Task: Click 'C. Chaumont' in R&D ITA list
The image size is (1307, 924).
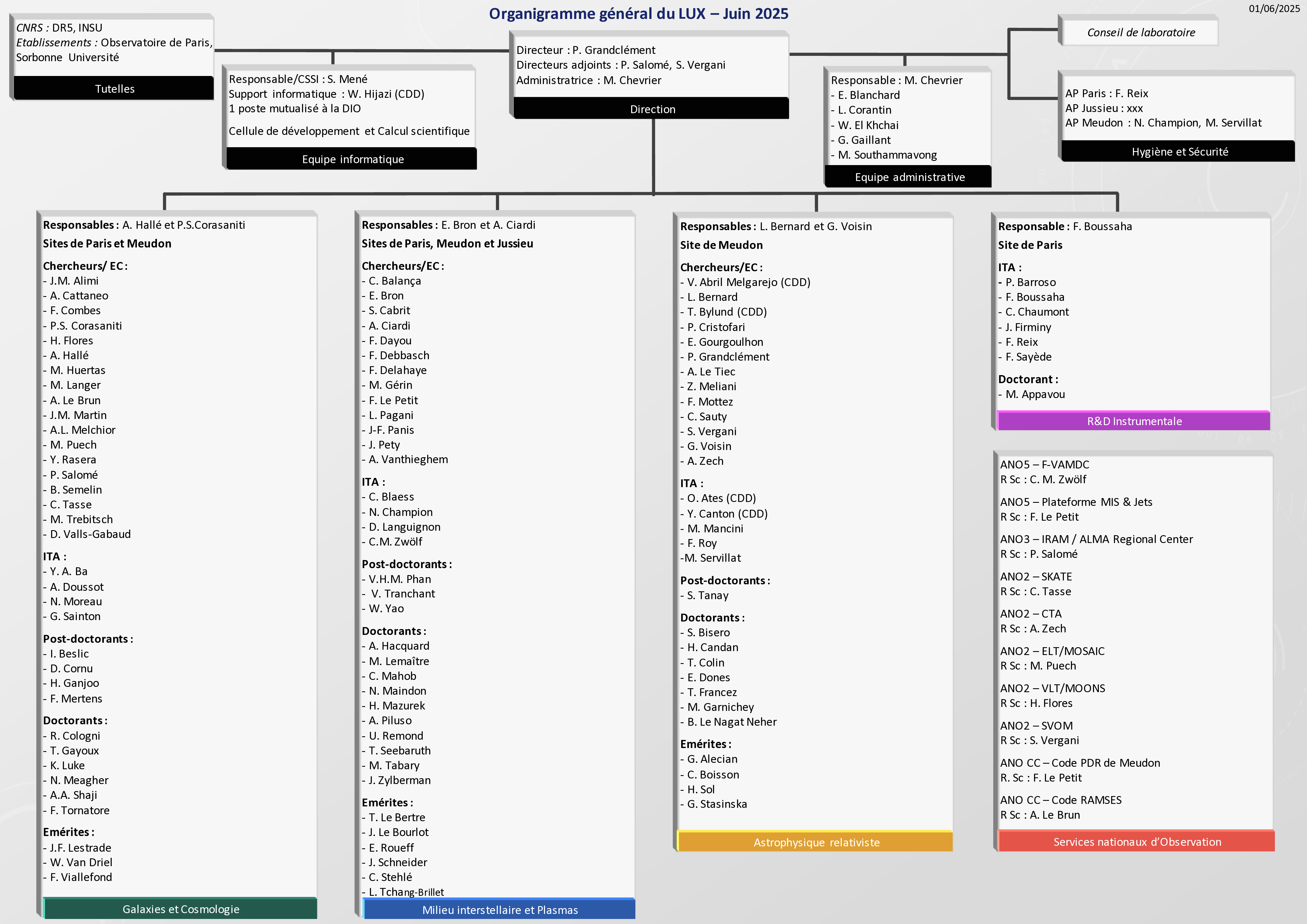Action: pos(1034,312)
